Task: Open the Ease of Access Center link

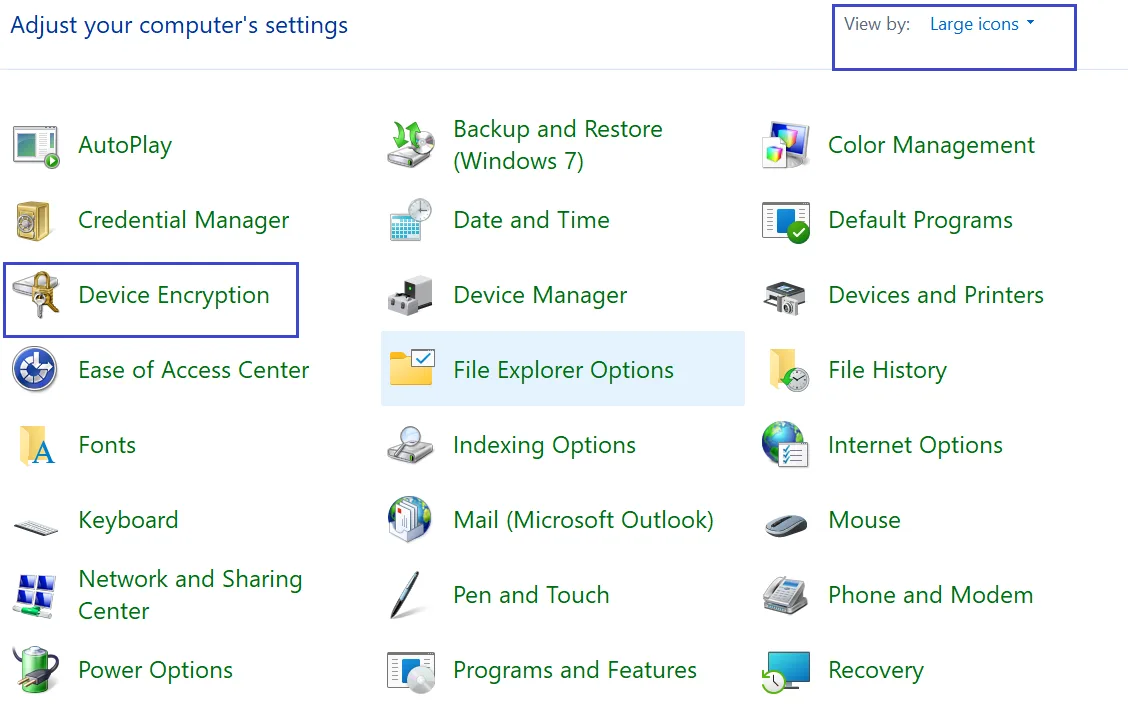Action: [193, 370]
